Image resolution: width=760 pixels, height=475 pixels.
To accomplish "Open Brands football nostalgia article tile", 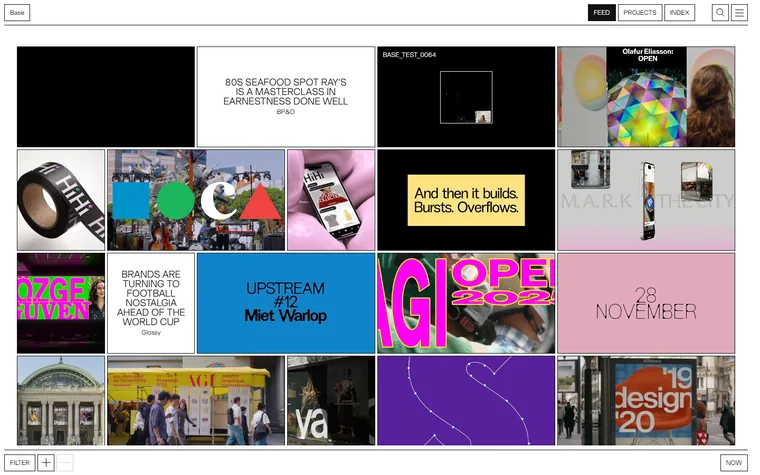I will [151, 303].
